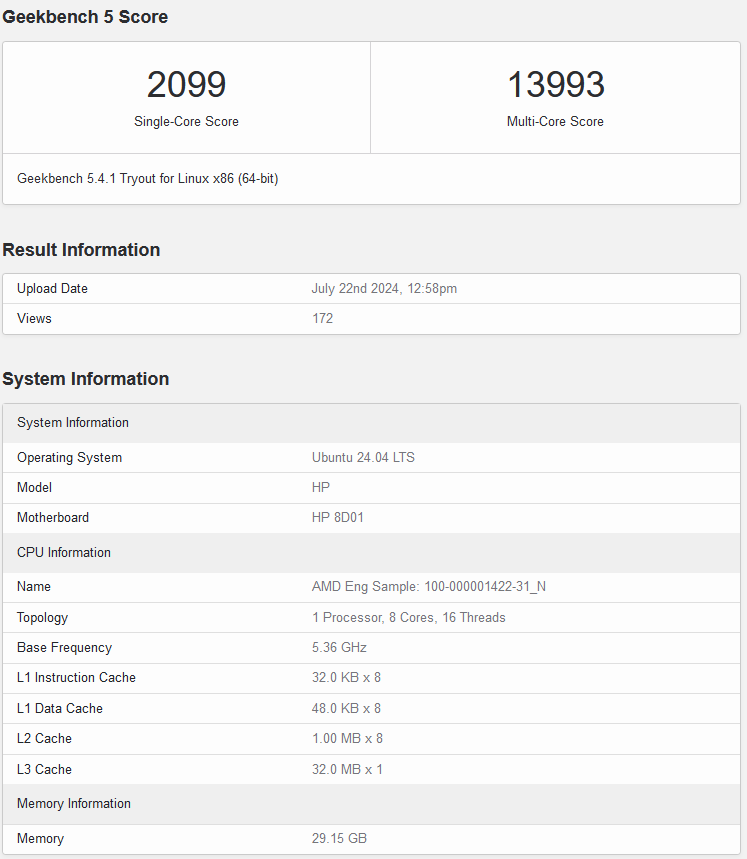The height and width of the screenshot is (859, 747).
Task: Click the System Information section heading
Action: (85, 379)
